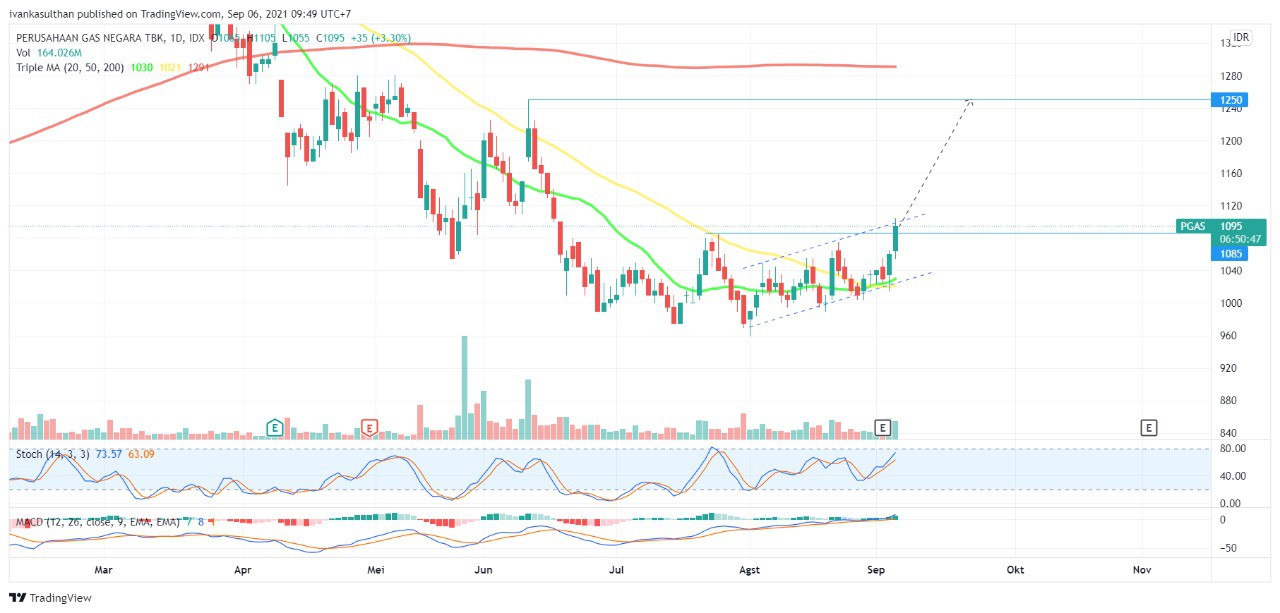The height and width of the screenshot is (613, 1280).
Task: Click the future earnings E marker before Nov
Action: tap(1149, 428)
